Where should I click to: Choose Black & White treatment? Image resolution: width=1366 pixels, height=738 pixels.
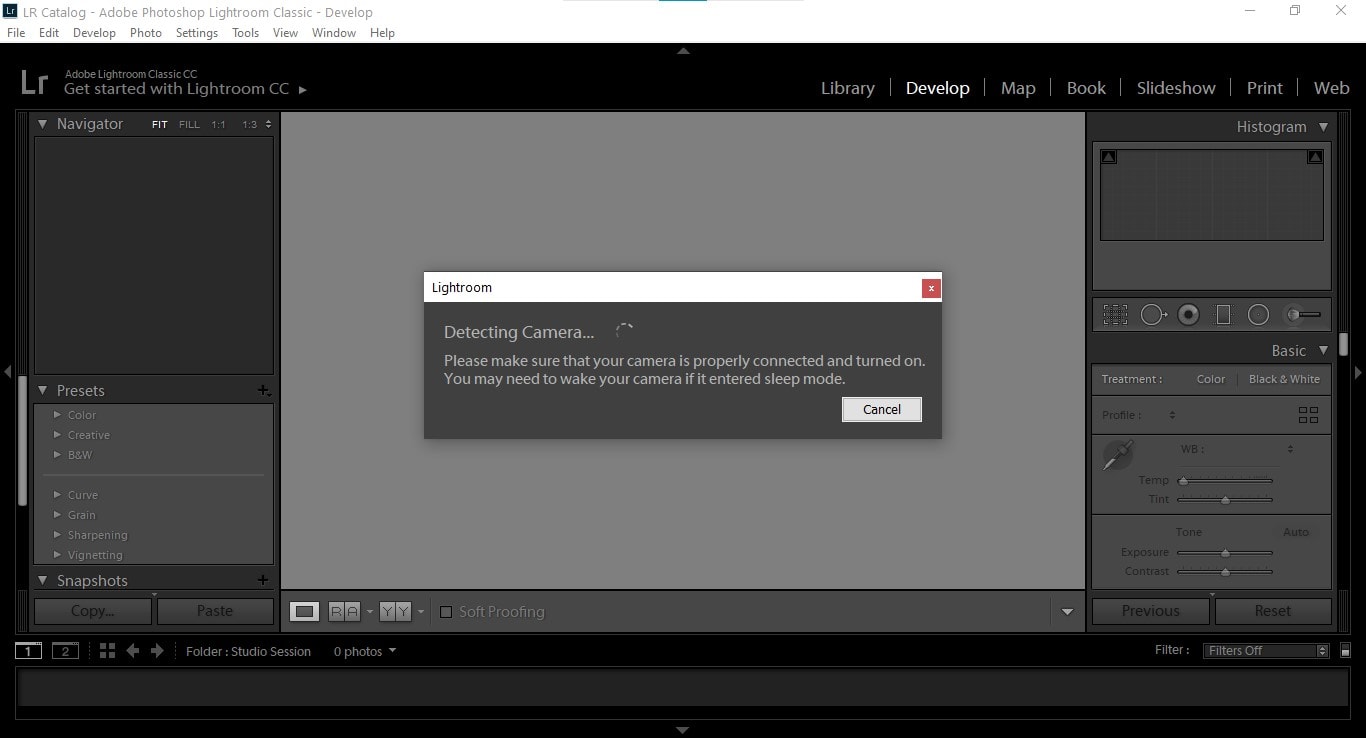click(x=1284, y=379)
